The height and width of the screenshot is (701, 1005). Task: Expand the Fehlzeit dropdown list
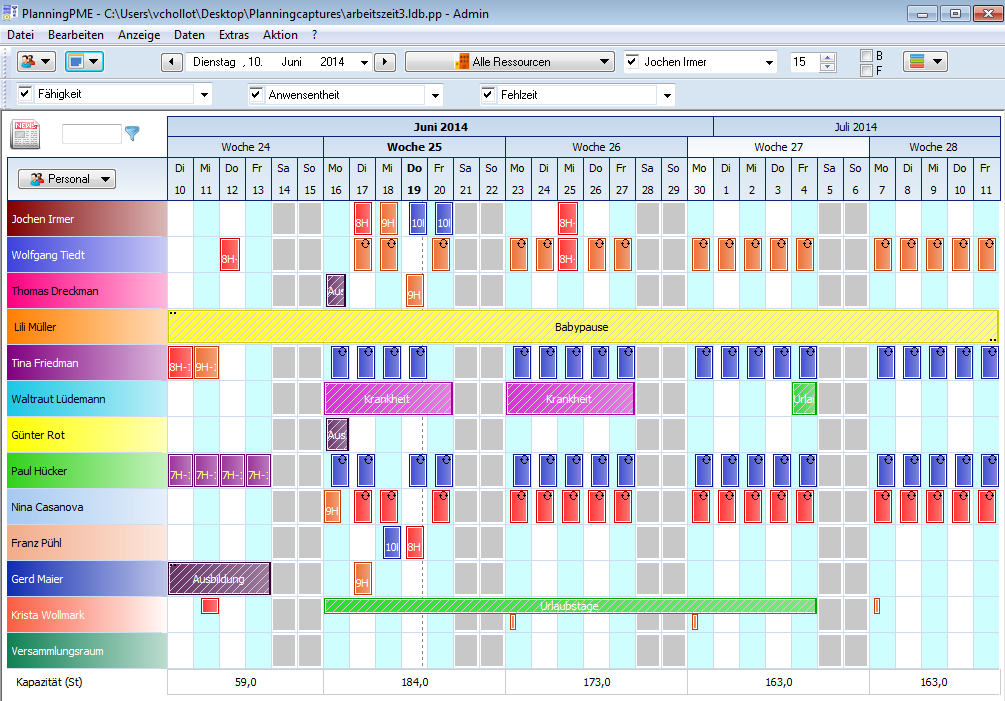pos(666,95)
